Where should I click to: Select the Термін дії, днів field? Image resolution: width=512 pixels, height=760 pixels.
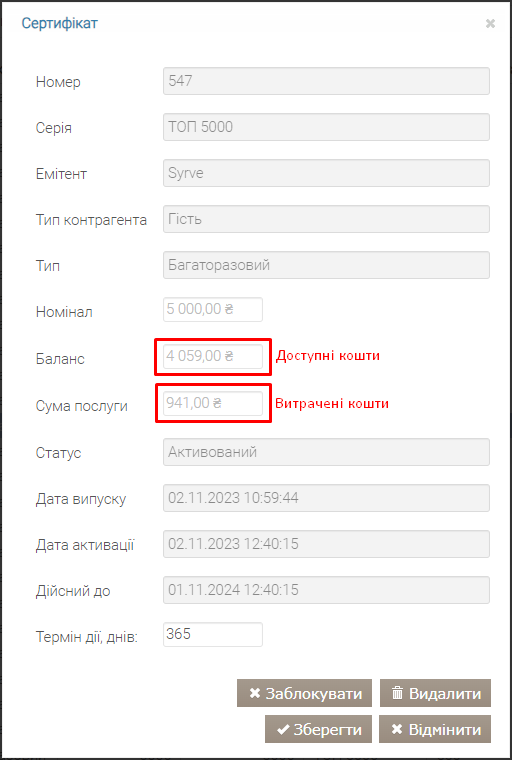pos(213,634)
